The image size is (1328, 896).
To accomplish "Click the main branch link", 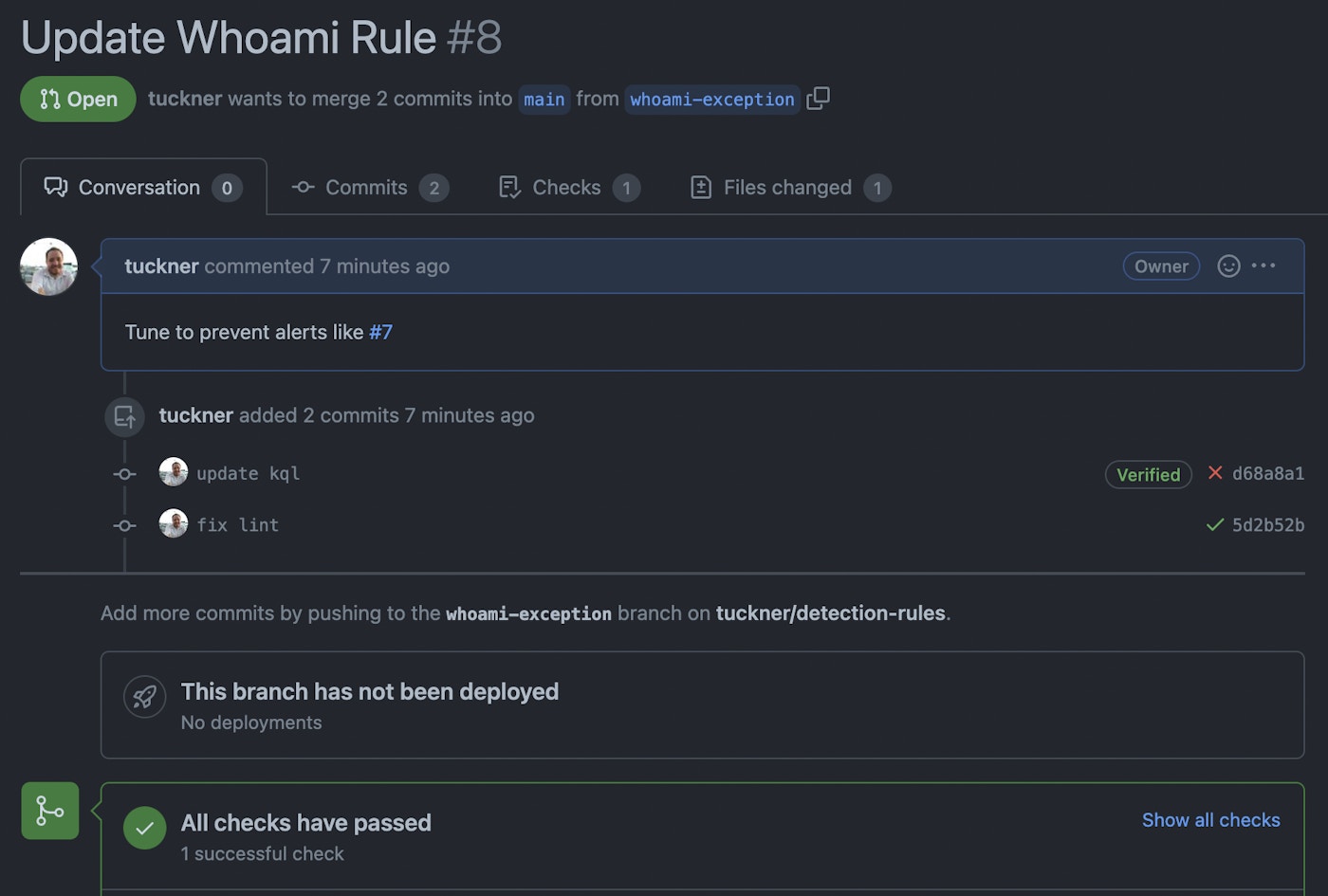I will tap(544, 100).
